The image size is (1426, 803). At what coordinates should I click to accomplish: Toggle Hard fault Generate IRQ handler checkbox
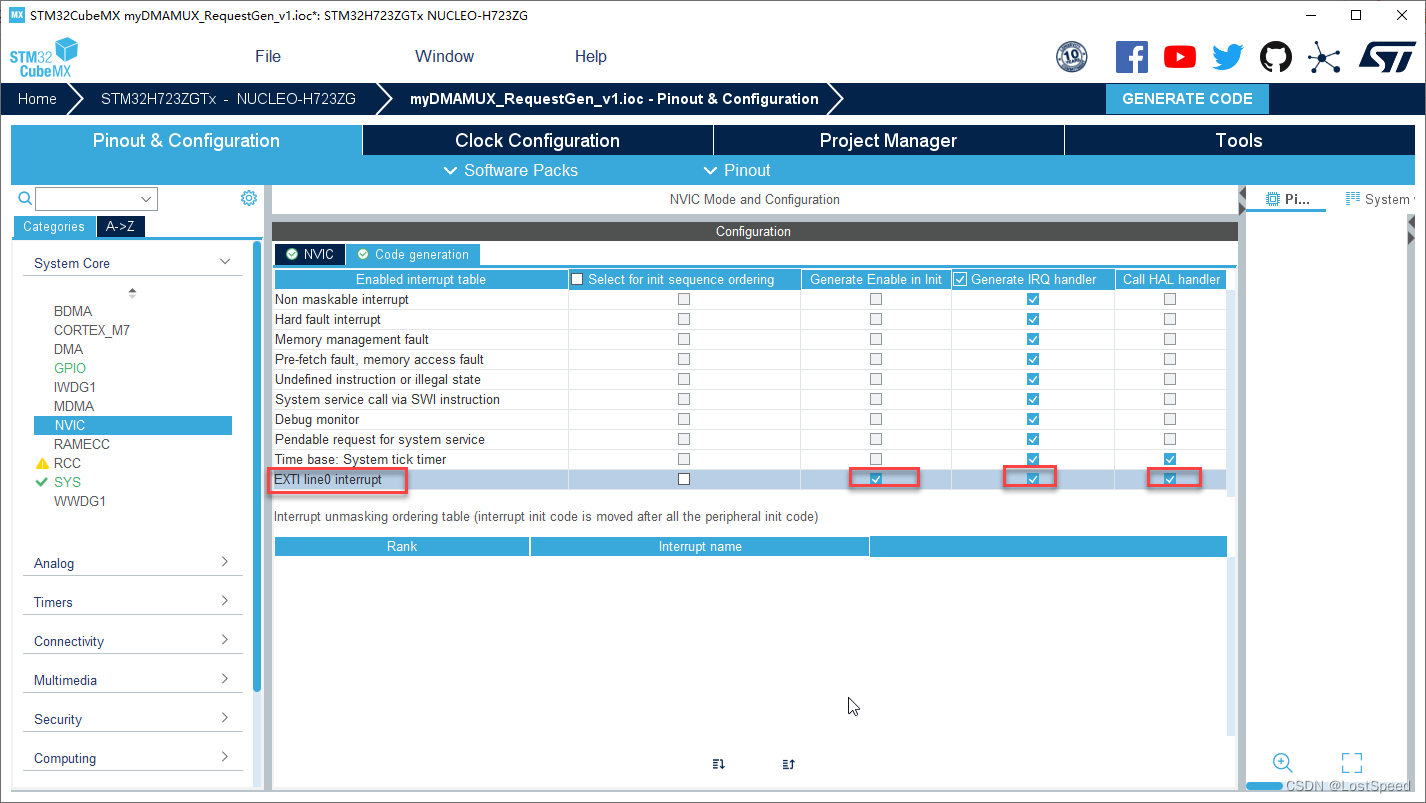[1033, 319]
